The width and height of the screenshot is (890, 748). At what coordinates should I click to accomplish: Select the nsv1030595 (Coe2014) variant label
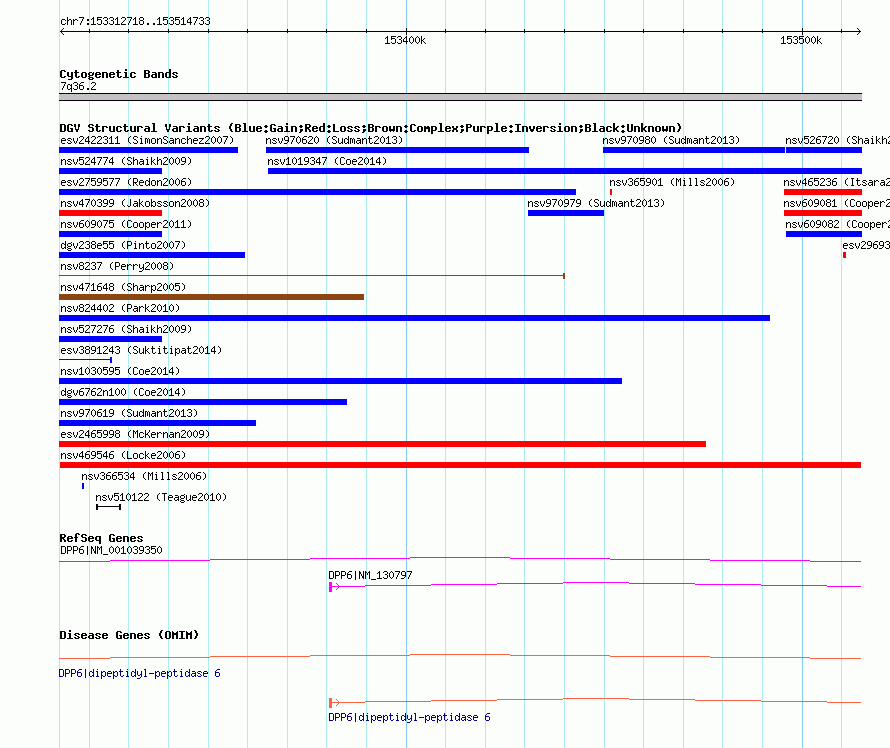coord(120,371)
